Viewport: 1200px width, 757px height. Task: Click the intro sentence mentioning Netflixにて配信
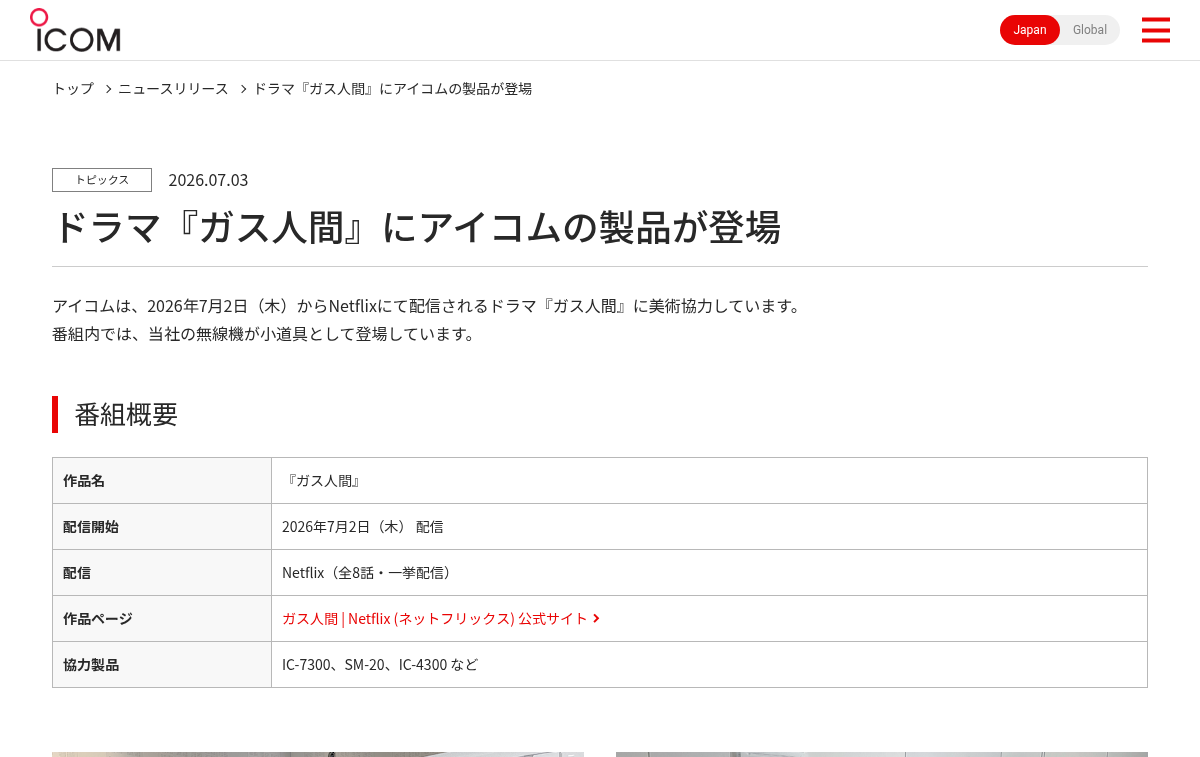[428, 305]
